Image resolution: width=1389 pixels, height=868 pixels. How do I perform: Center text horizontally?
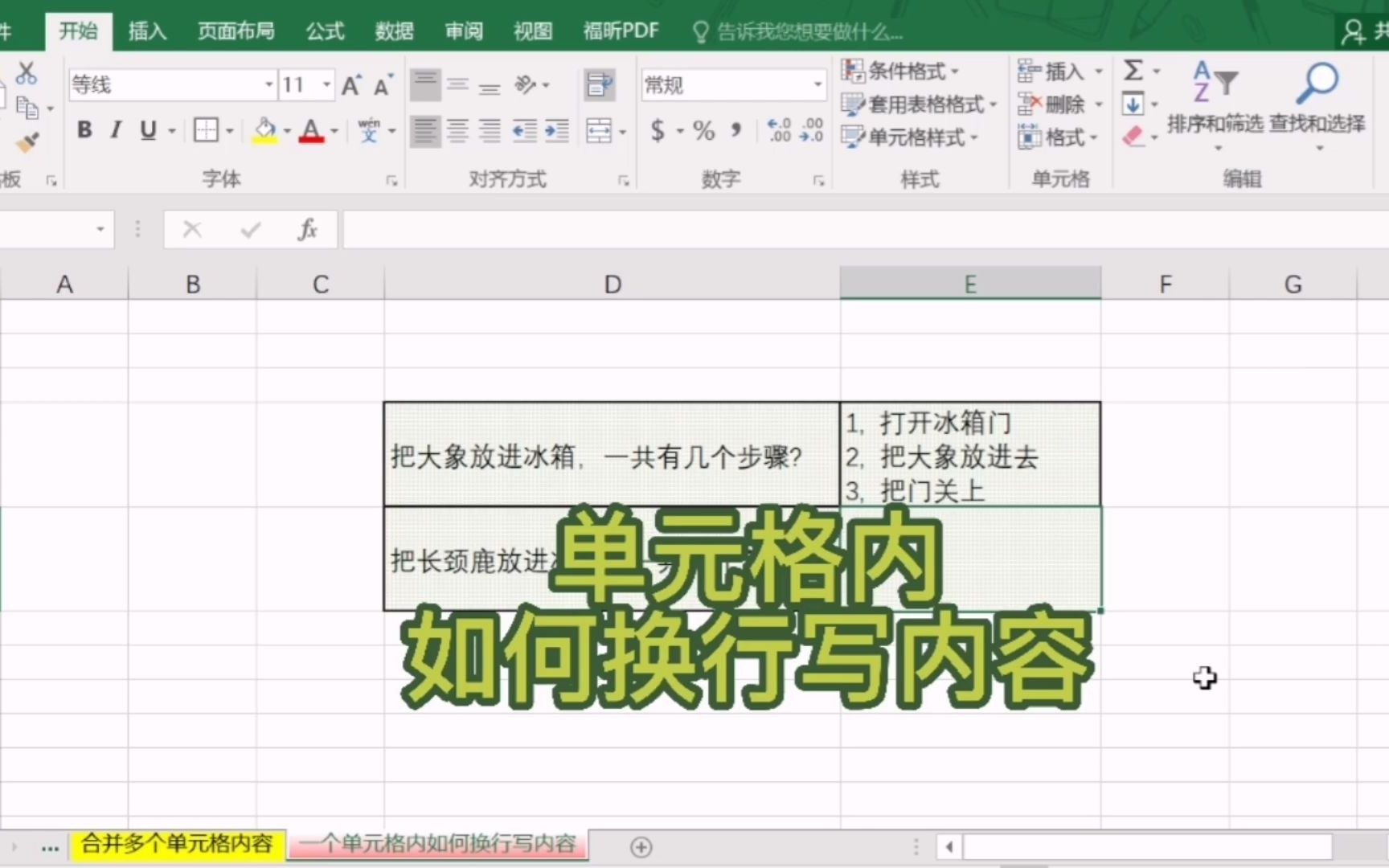coord(457,130)
